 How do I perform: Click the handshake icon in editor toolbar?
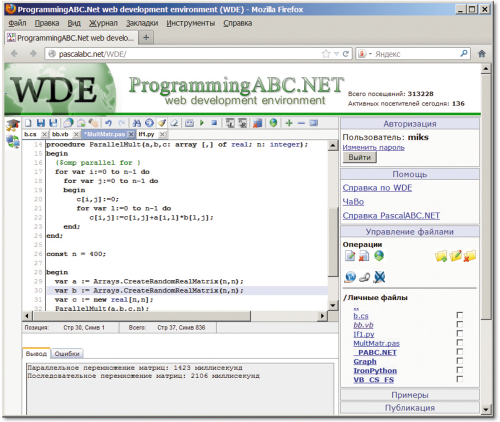94,123
